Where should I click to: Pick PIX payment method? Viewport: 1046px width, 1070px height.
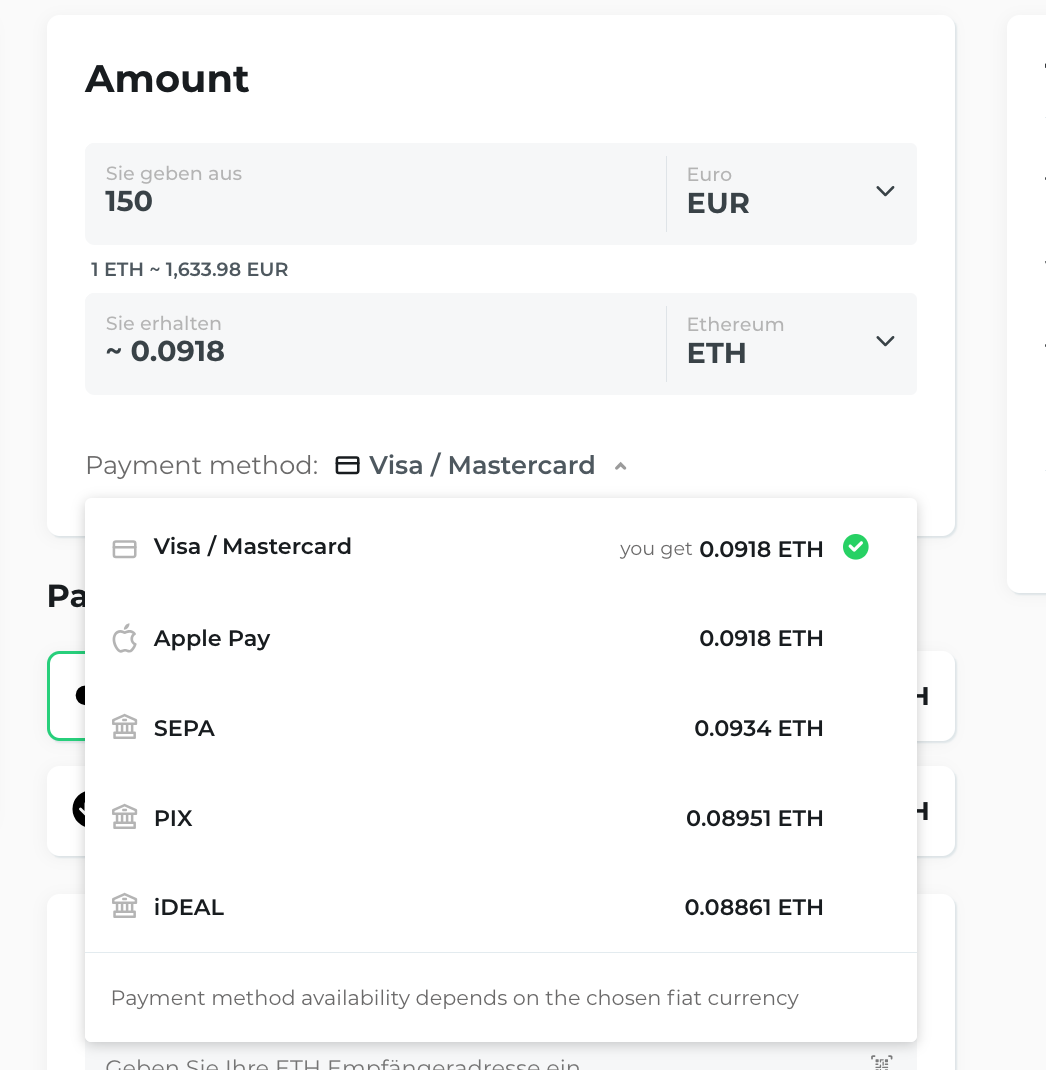coord(173,818)
